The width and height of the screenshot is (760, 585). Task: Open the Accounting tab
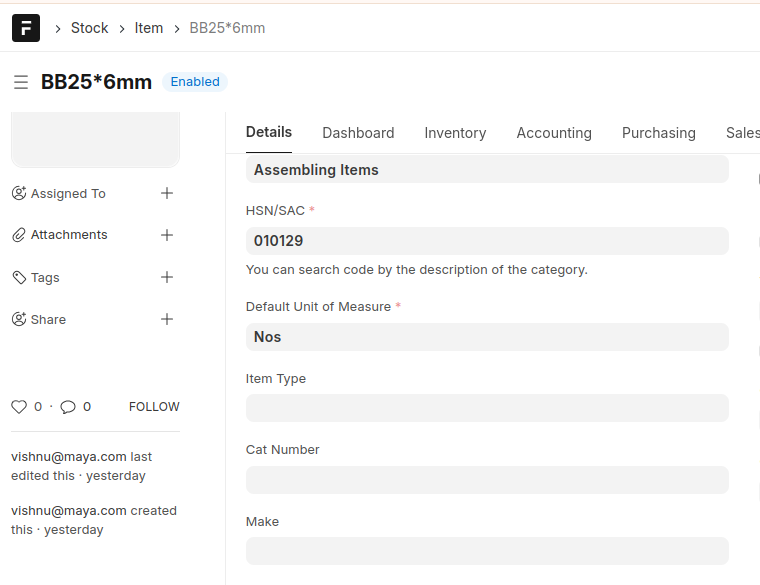tap(554, 133)
